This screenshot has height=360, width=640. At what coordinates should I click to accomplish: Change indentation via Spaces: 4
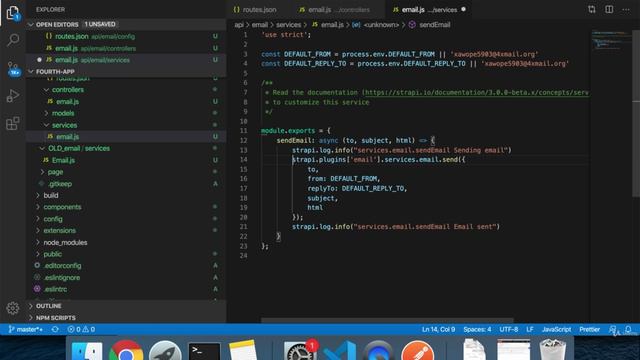pos(477,329)
